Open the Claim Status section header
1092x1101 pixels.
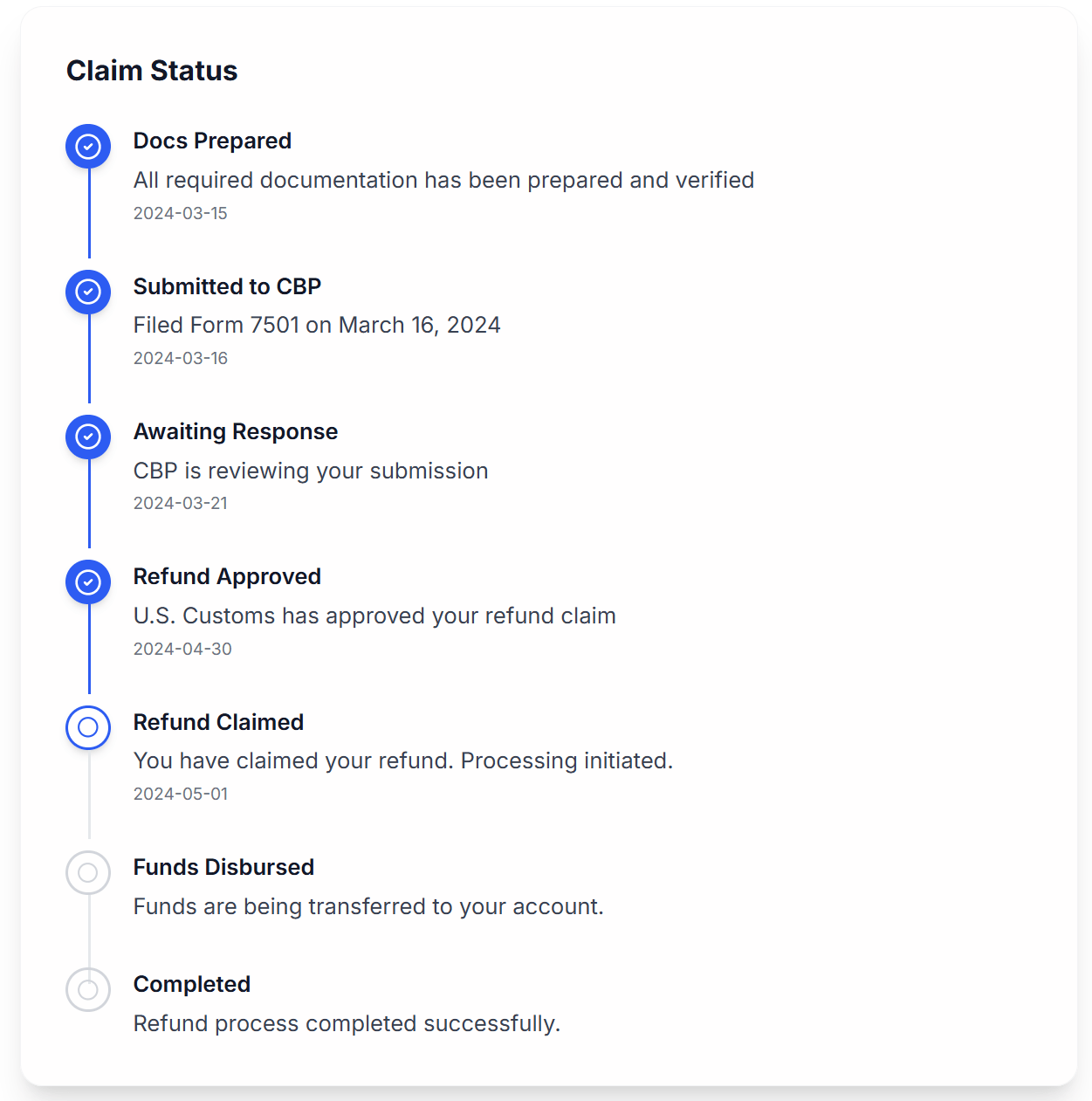click(152, 70)
